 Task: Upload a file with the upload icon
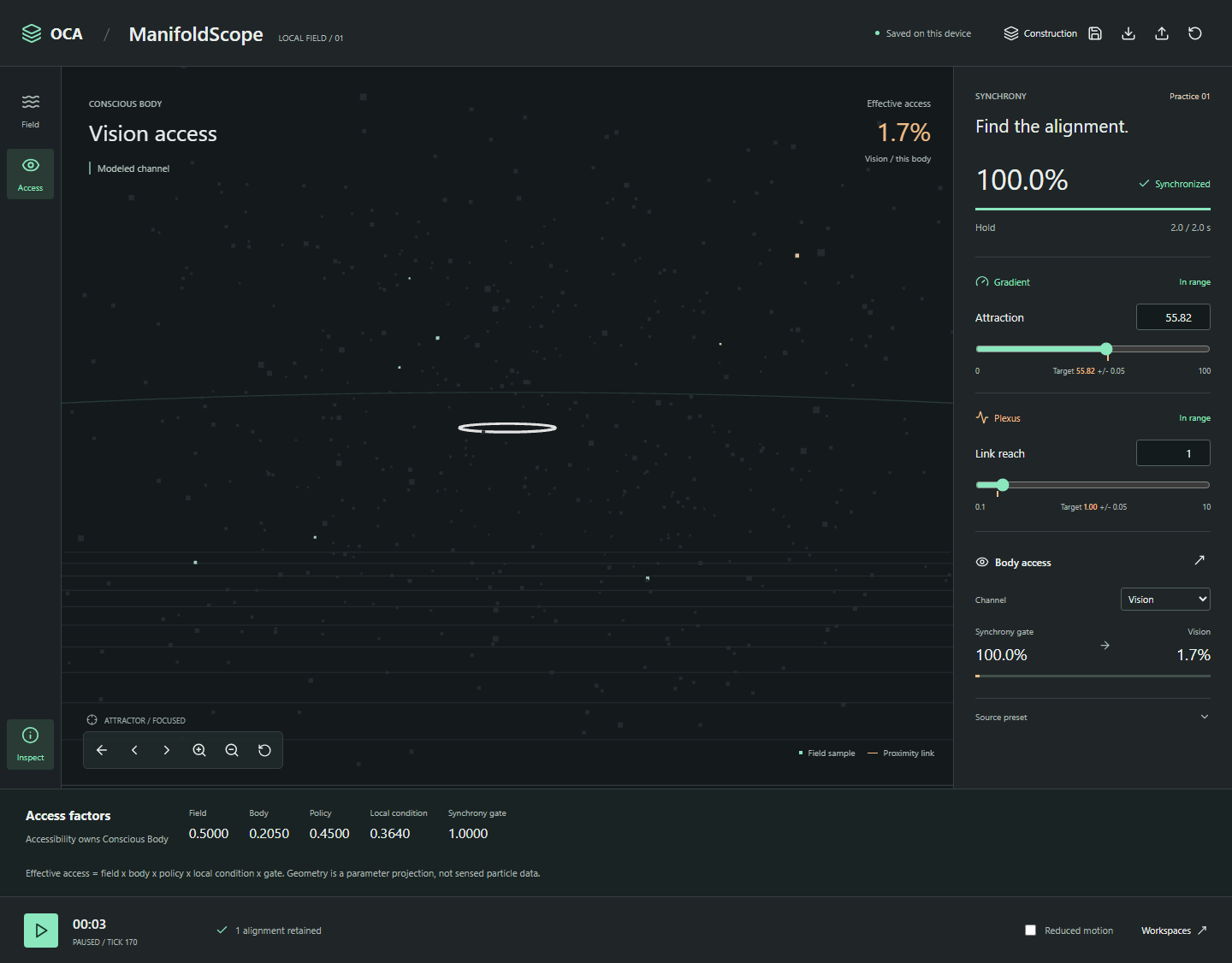(1162, 33)
